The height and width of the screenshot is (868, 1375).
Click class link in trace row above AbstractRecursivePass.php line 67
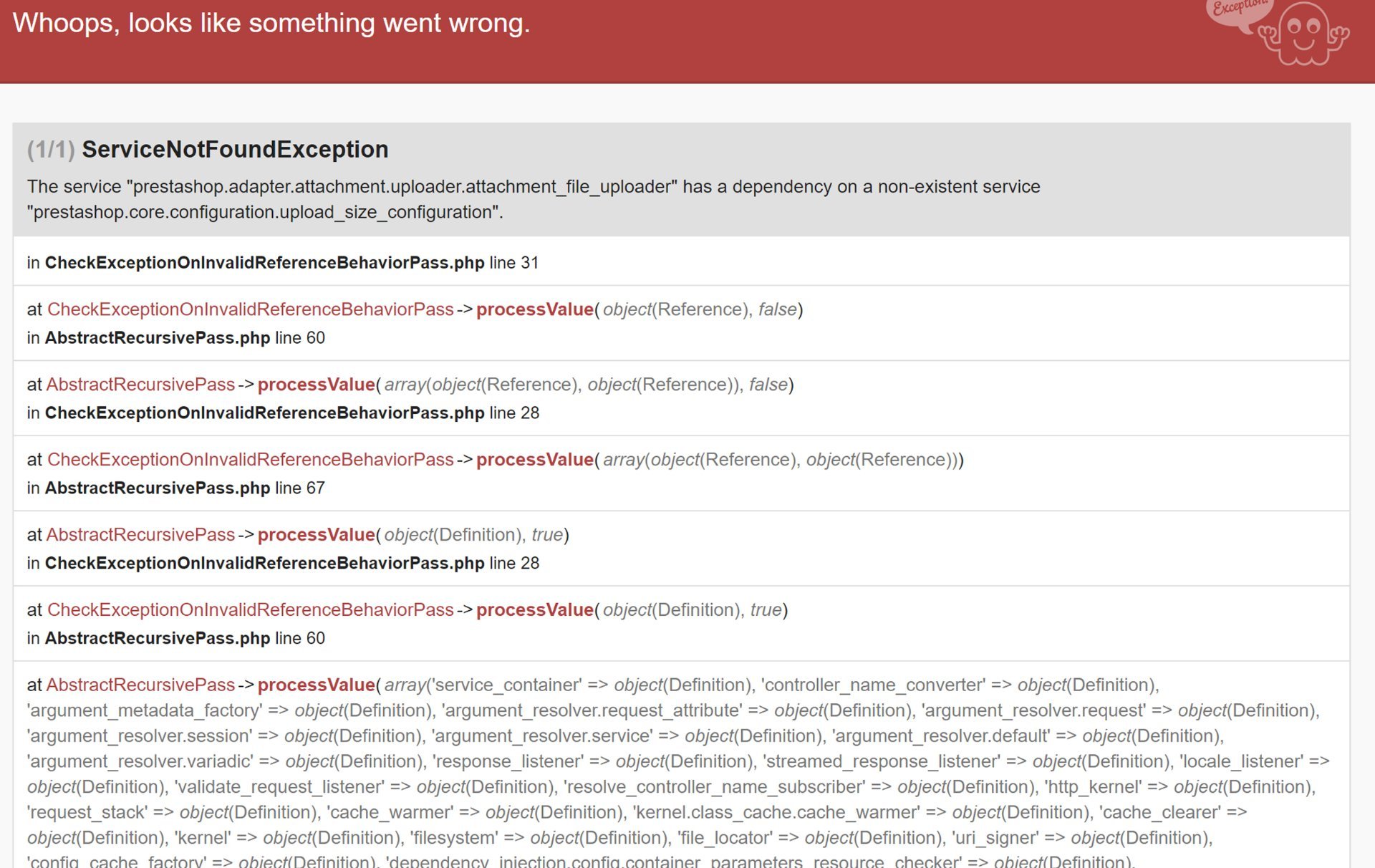click(250, 460)
